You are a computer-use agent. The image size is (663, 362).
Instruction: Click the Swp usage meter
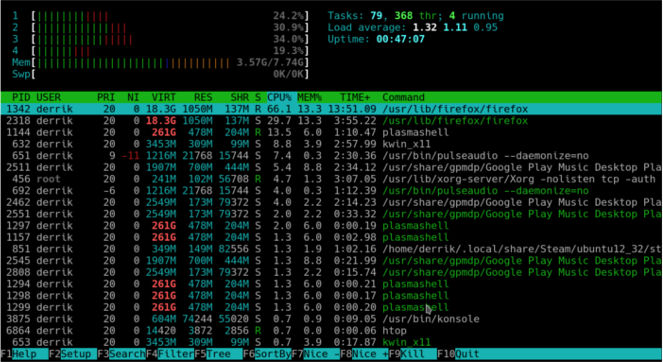(171, 74)
